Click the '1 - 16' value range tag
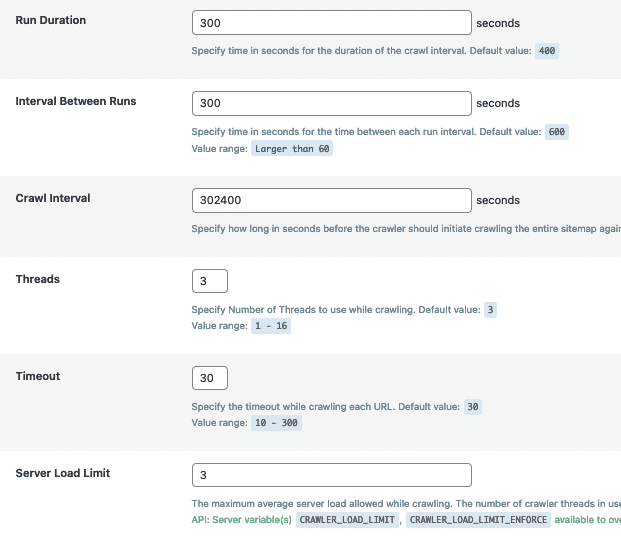Screen dimensions: 621x537 pyautogui.click(x=269, y=326)
